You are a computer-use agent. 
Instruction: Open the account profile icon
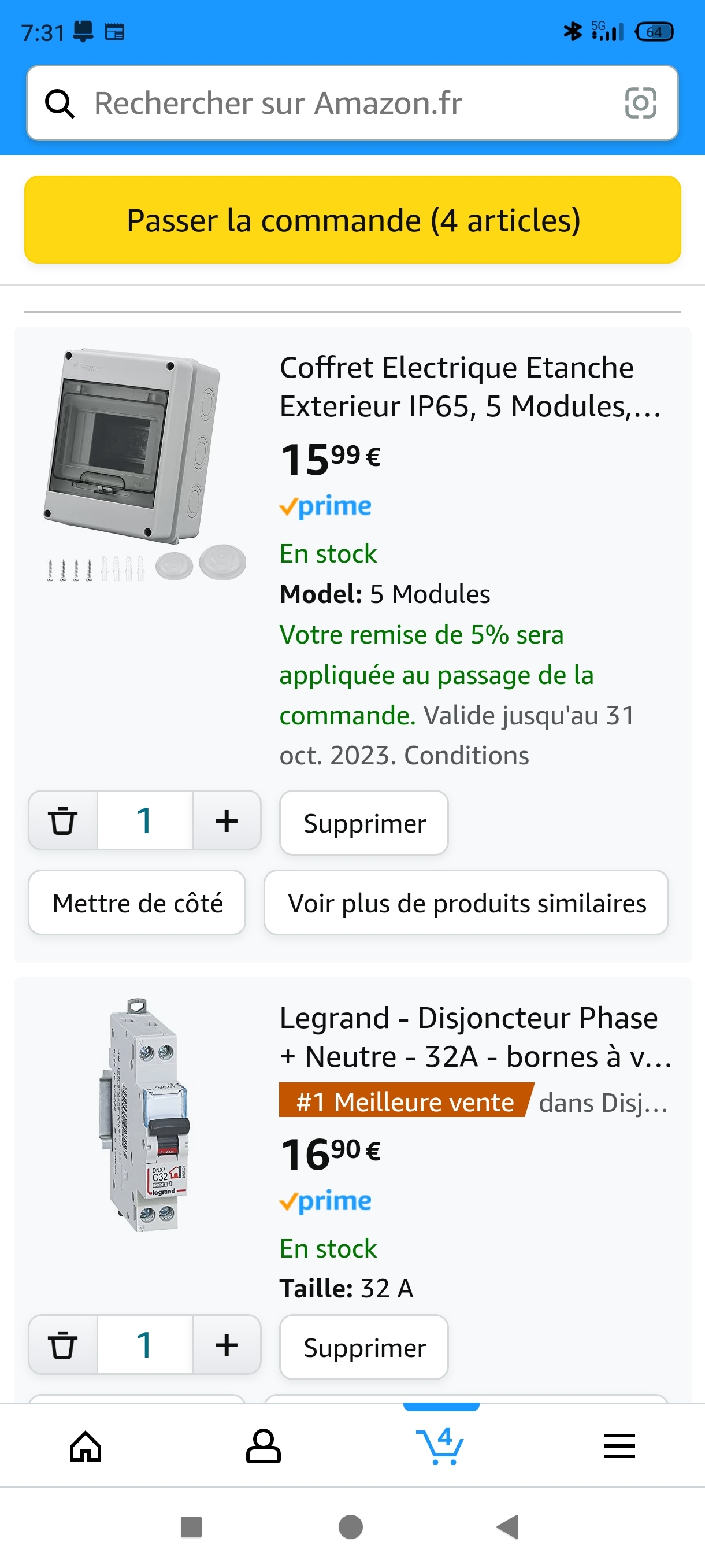pyautogui.click(x=263, y=1446)
